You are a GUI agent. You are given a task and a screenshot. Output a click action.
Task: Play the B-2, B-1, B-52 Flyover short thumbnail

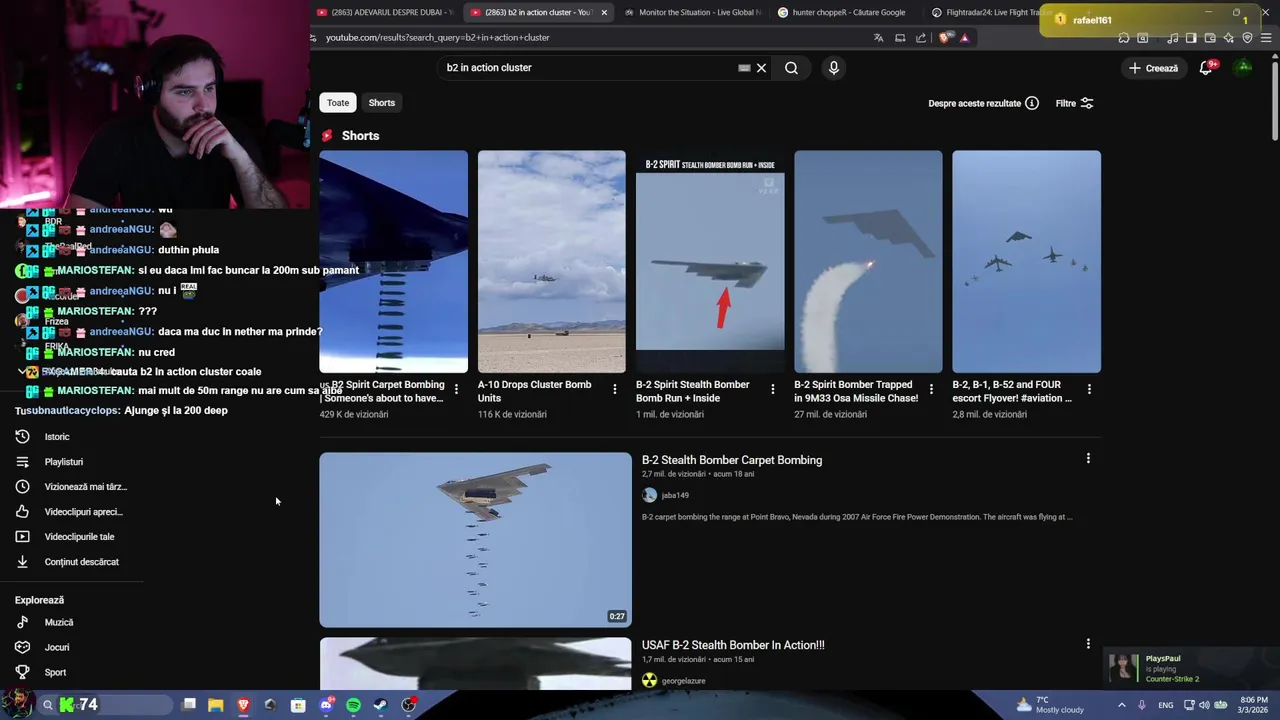pos(1026,261)
